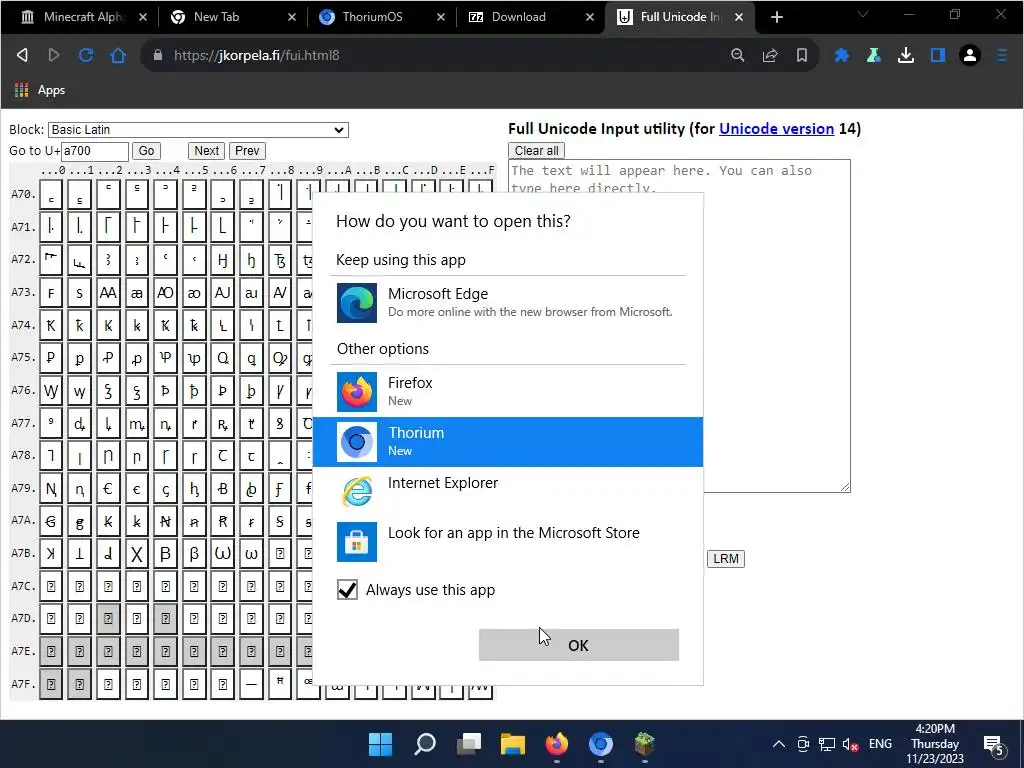Toggle the side panel icon
The width and height of the screenshot is (1024, 768).
(x=938, y=56)
